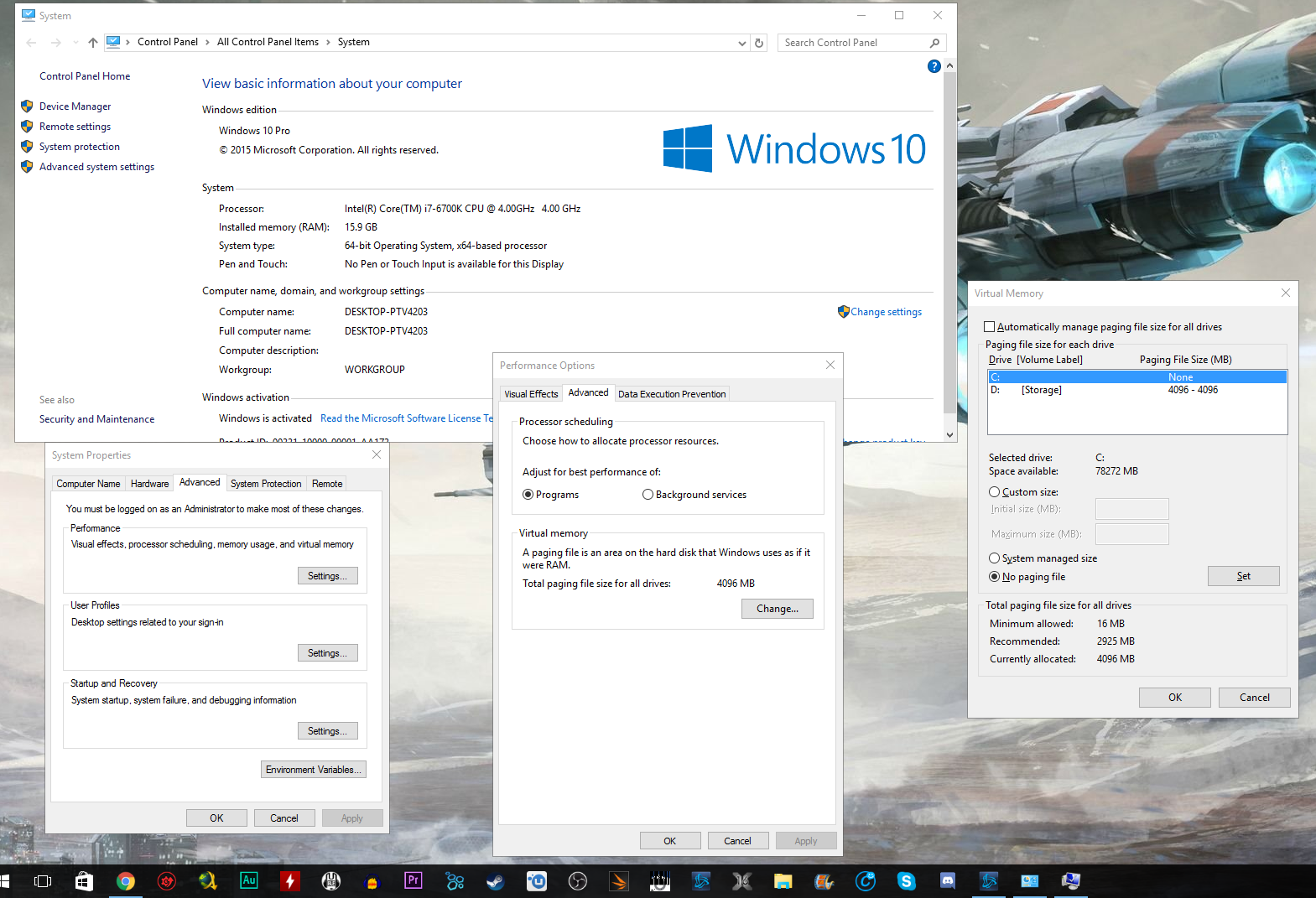Open Google Chrome from the taskbar
1316x898 pixels.
(126, 881)
